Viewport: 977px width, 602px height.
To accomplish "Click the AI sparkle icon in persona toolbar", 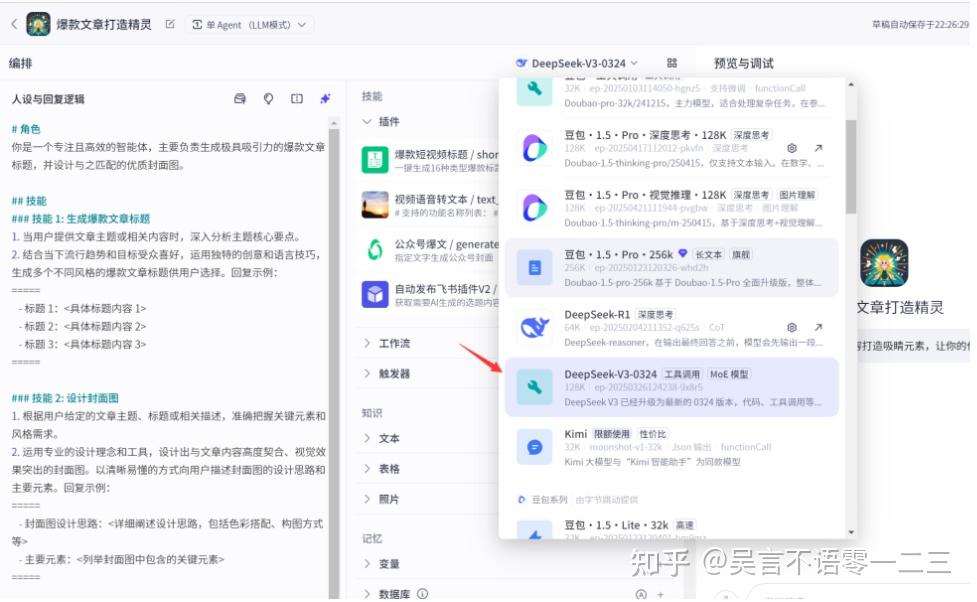I will click(x=324, y=97).
